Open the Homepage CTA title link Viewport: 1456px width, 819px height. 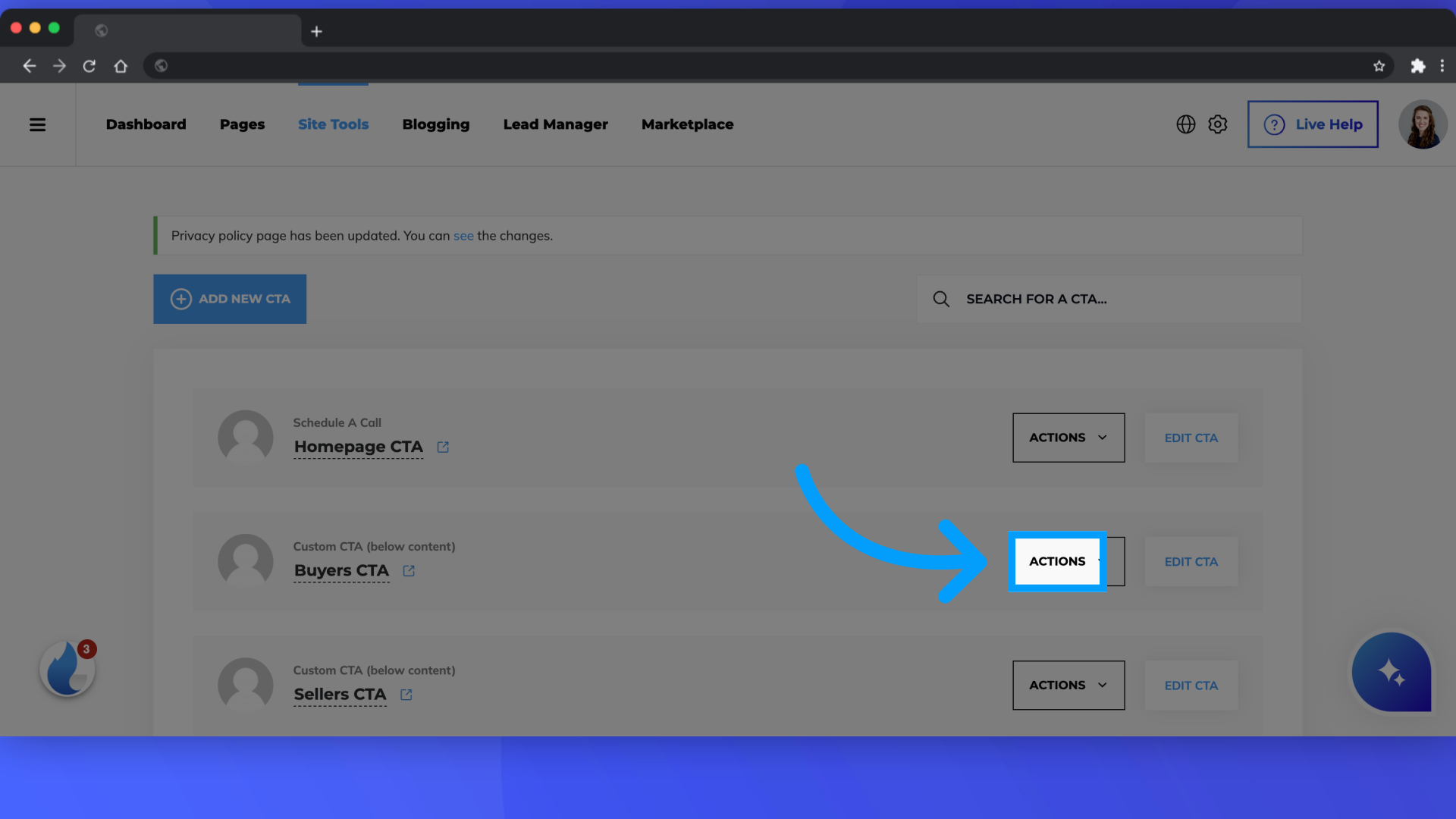[x=358, y=447]
